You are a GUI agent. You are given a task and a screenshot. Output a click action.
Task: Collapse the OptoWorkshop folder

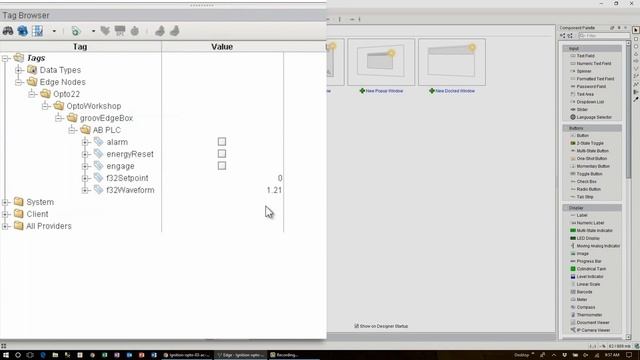pyautogui.click(x=45, y=106)
